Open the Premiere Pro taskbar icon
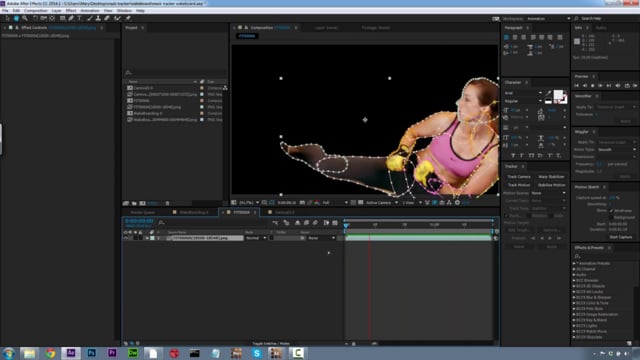The width and height of the screenshot is (640, 360). [112, 353]
